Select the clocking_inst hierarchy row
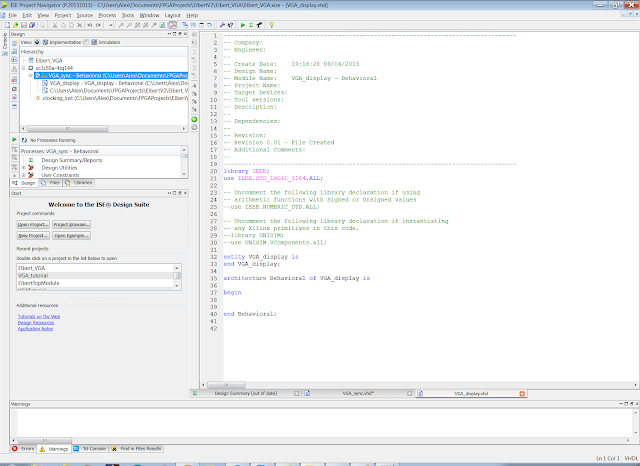640x466 pixels. point(111,98)
